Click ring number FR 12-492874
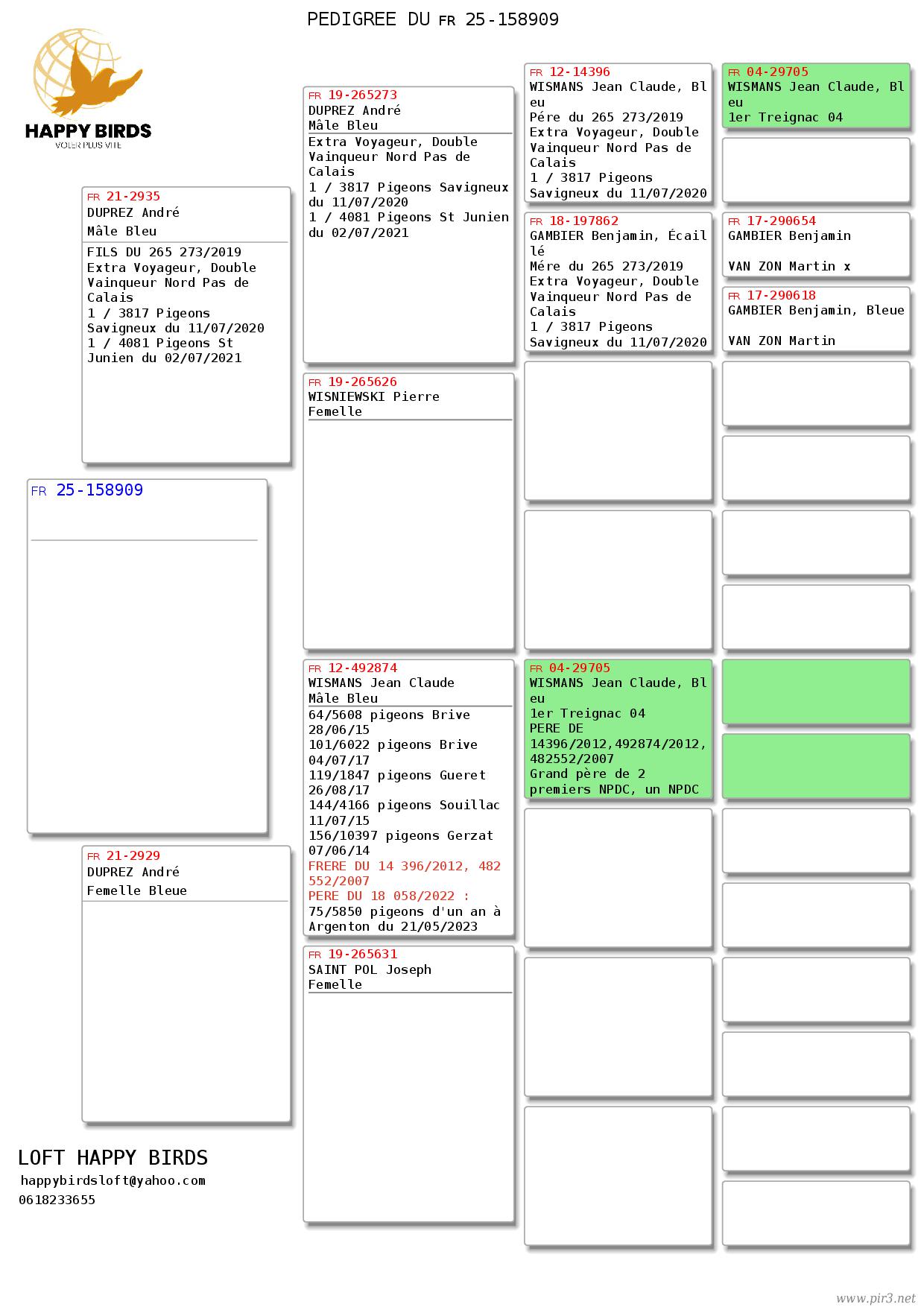This screenshot has height=1307, width=924. pyautogui.click(x=353, y=668)
